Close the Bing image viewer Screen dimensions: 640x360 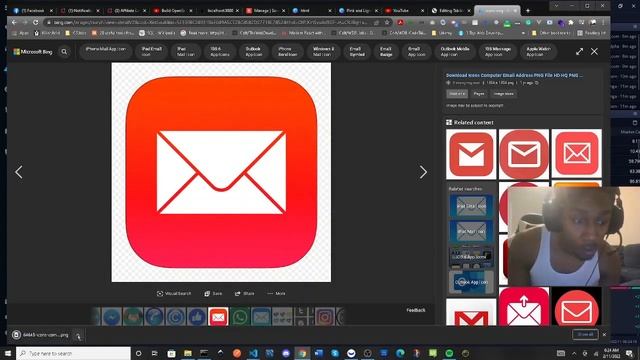coord(594,52)
